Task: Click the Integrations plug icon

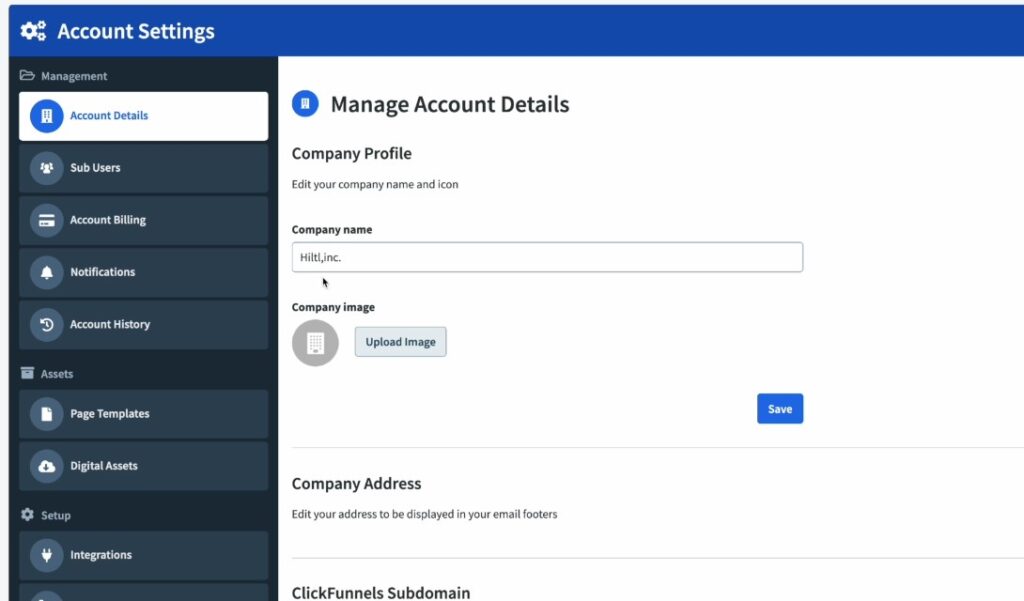Action: click(46, 555)
